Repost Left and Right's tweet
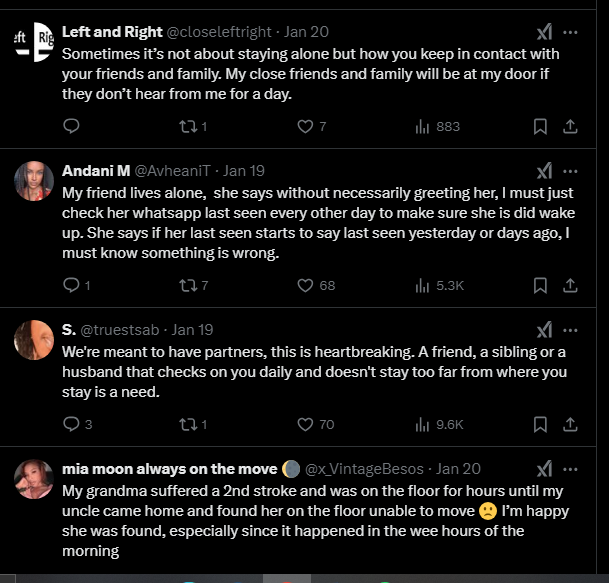 185,126
